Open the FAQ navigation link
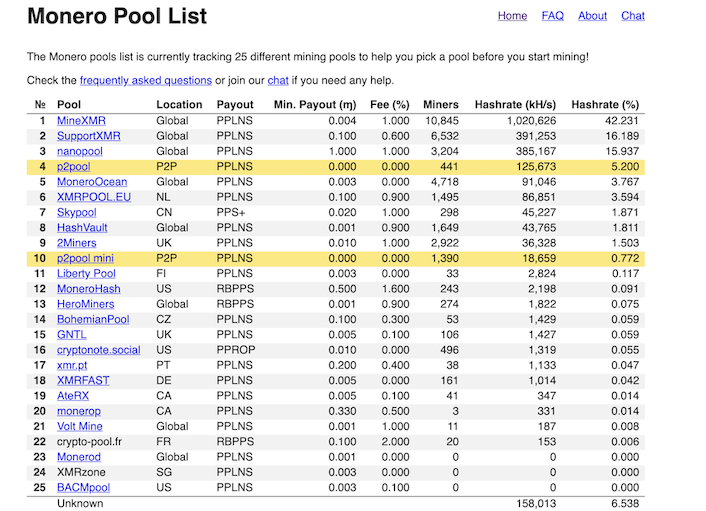The image size is (706, 511). pyautogui.click(x=552, y=16)
